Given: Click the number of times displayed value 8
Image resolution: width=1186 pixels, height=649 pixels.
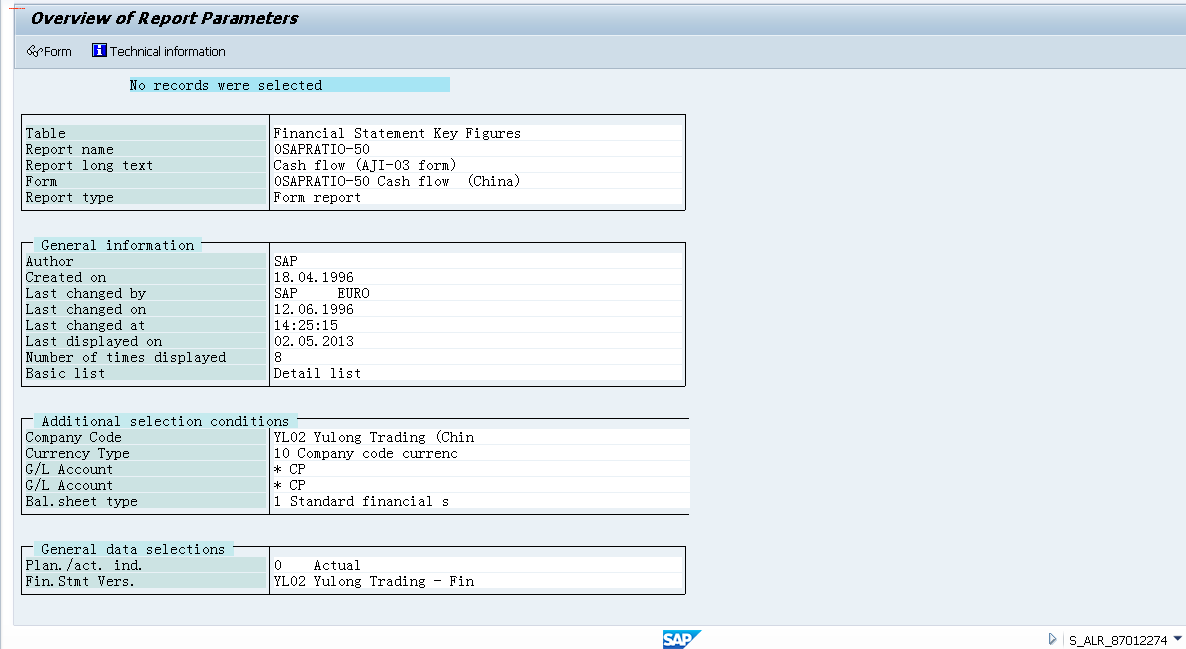Looking at the screenshot, I should 278,357.
